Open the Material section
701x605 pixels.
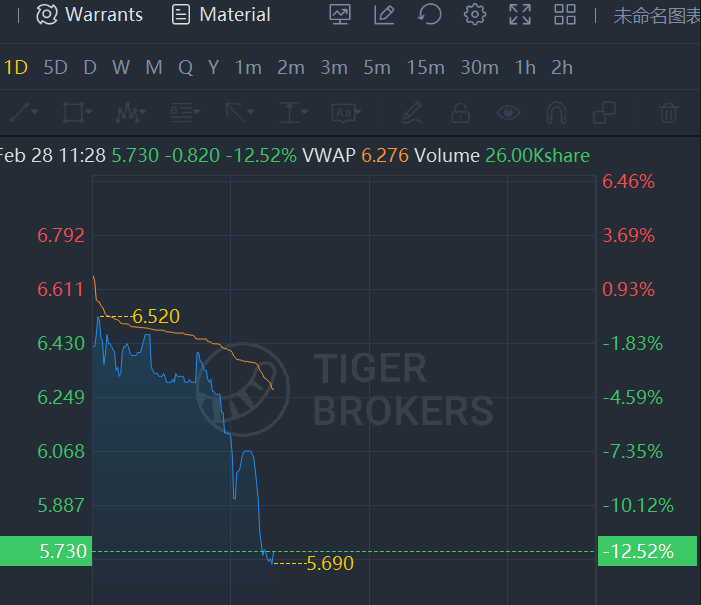point(221,15)
